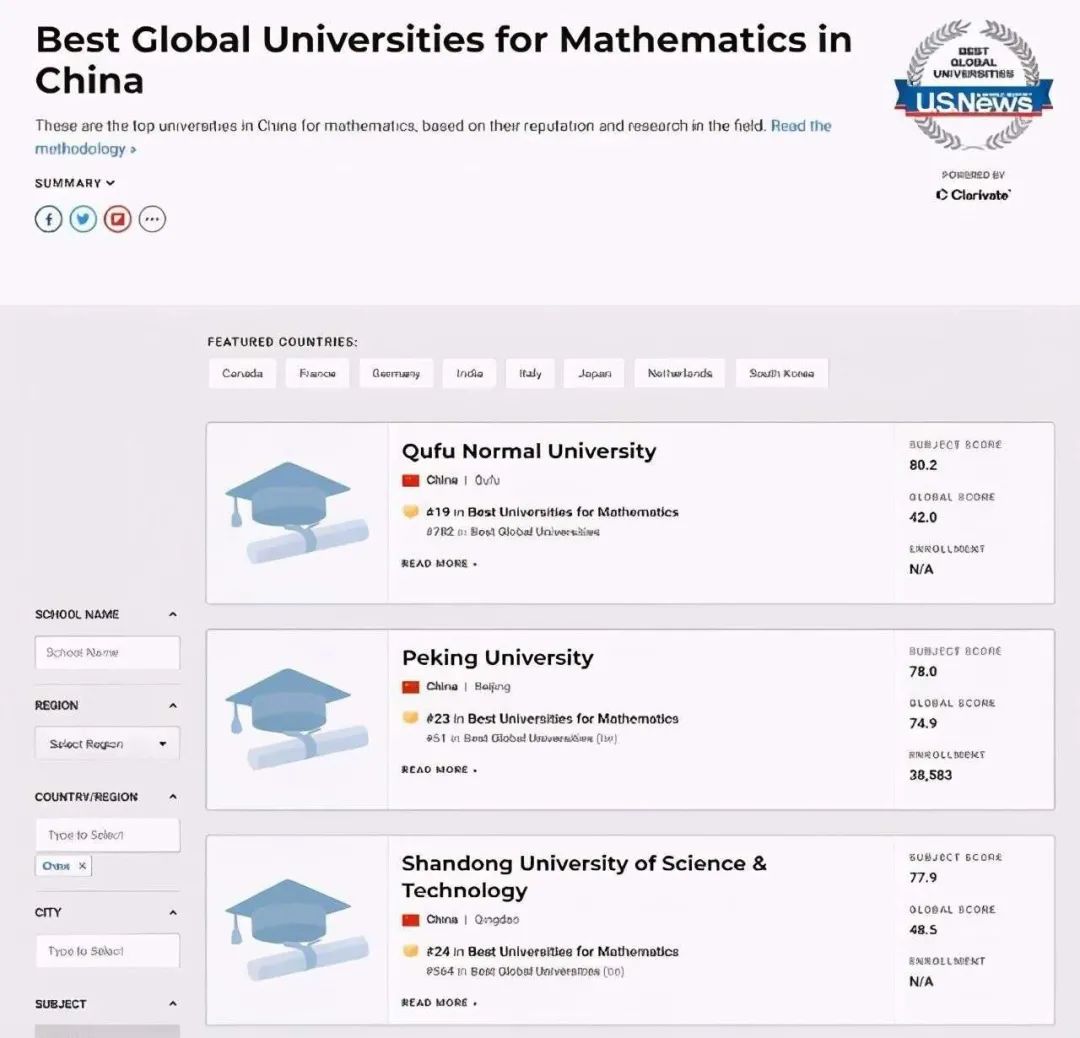The image size is (1080, 1038).
Task: Expand the Summary section
Action: pos(75,183)
